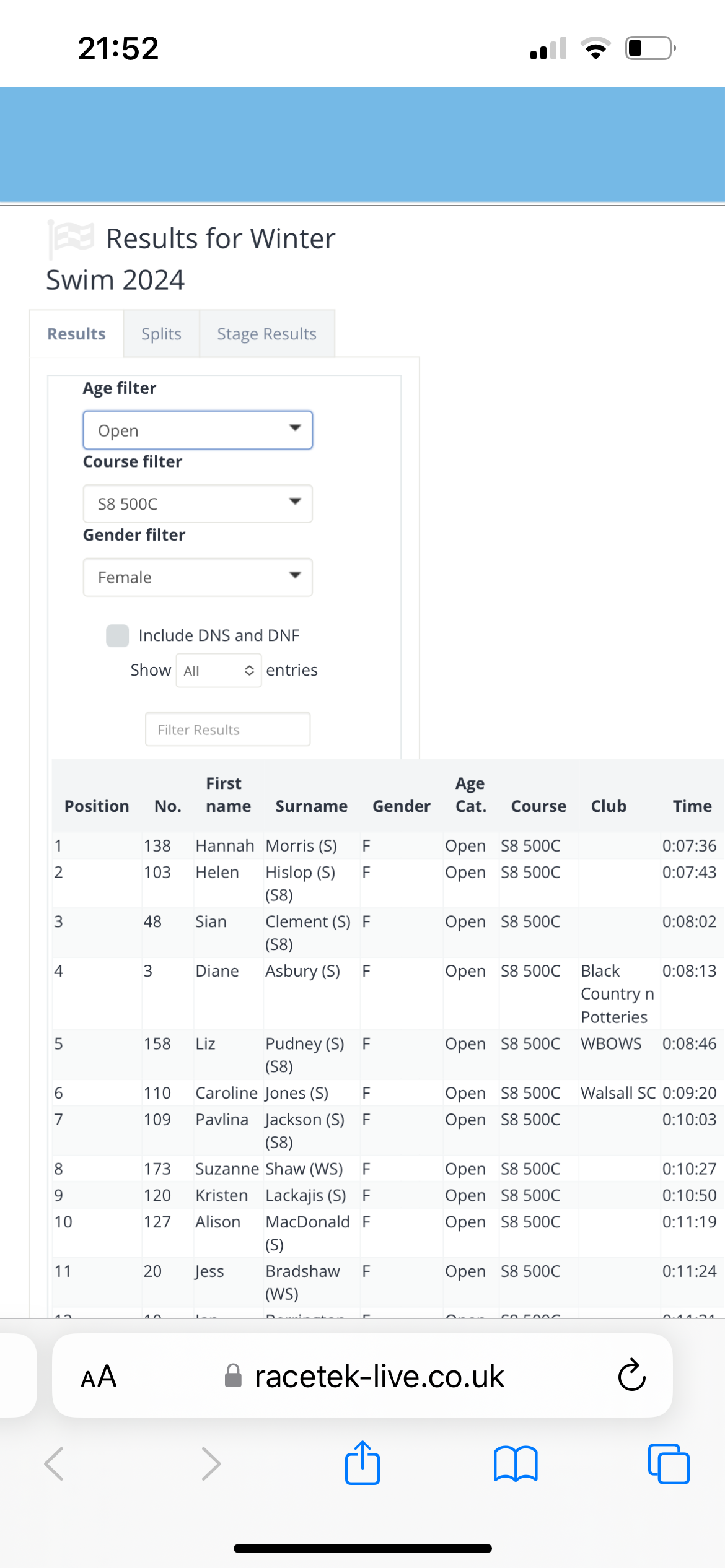Select the Results tab
Image resolution: width=725 pixels, height=1568 pixels.
coord(76,334)
